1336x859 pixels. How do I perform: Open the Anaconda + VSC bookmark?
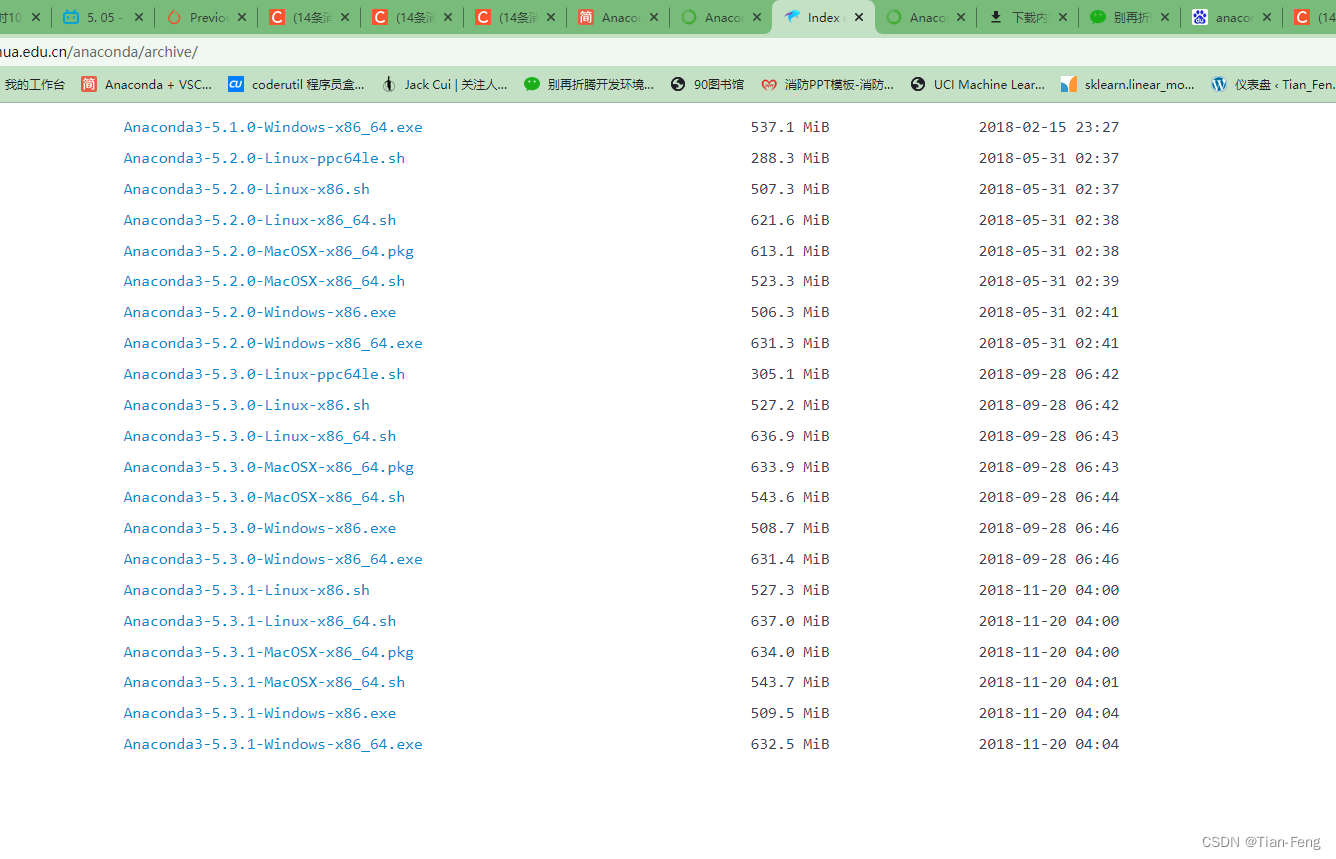[147, 85]
